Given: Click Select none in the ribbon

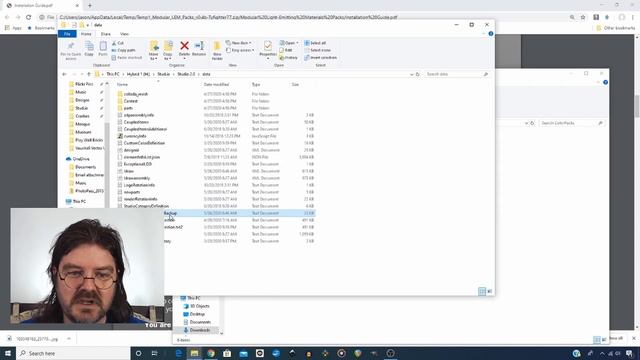Looking at the screenshot, I should click(318, 50).
